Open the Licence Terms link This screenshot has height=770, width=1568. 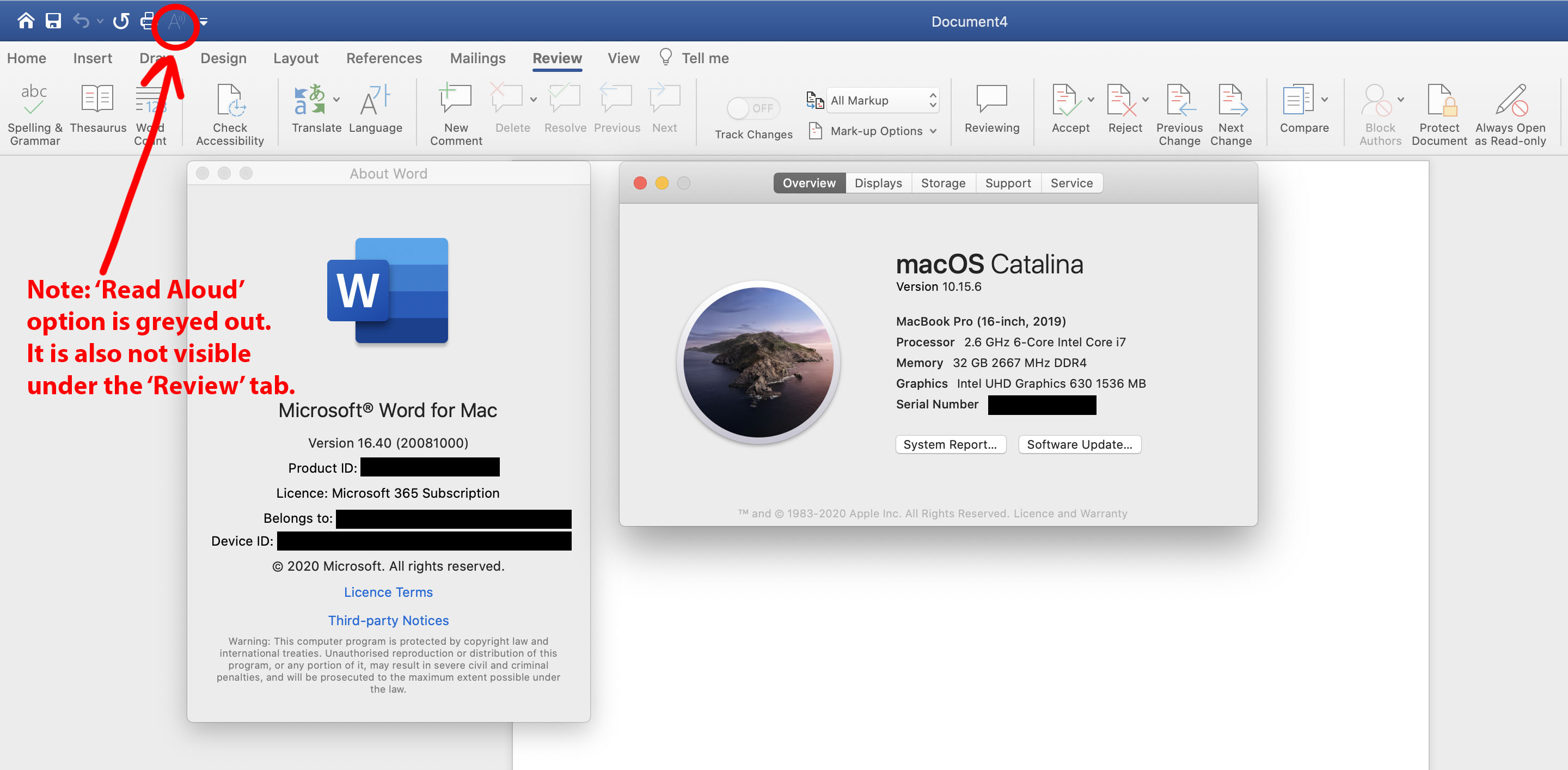click(388, 592)
